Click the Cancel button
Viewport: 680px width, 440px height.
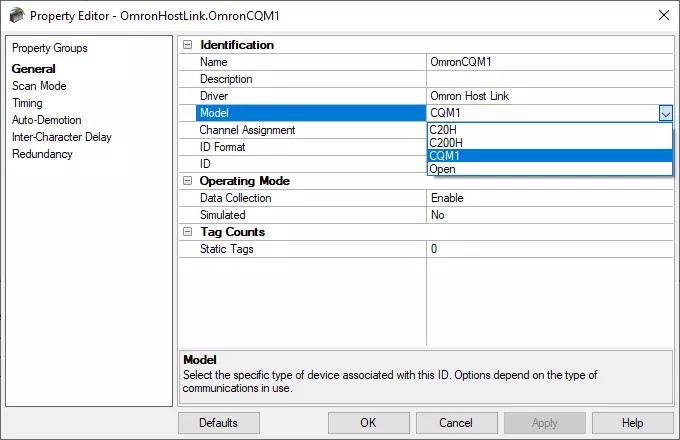[x=456, y=423]
